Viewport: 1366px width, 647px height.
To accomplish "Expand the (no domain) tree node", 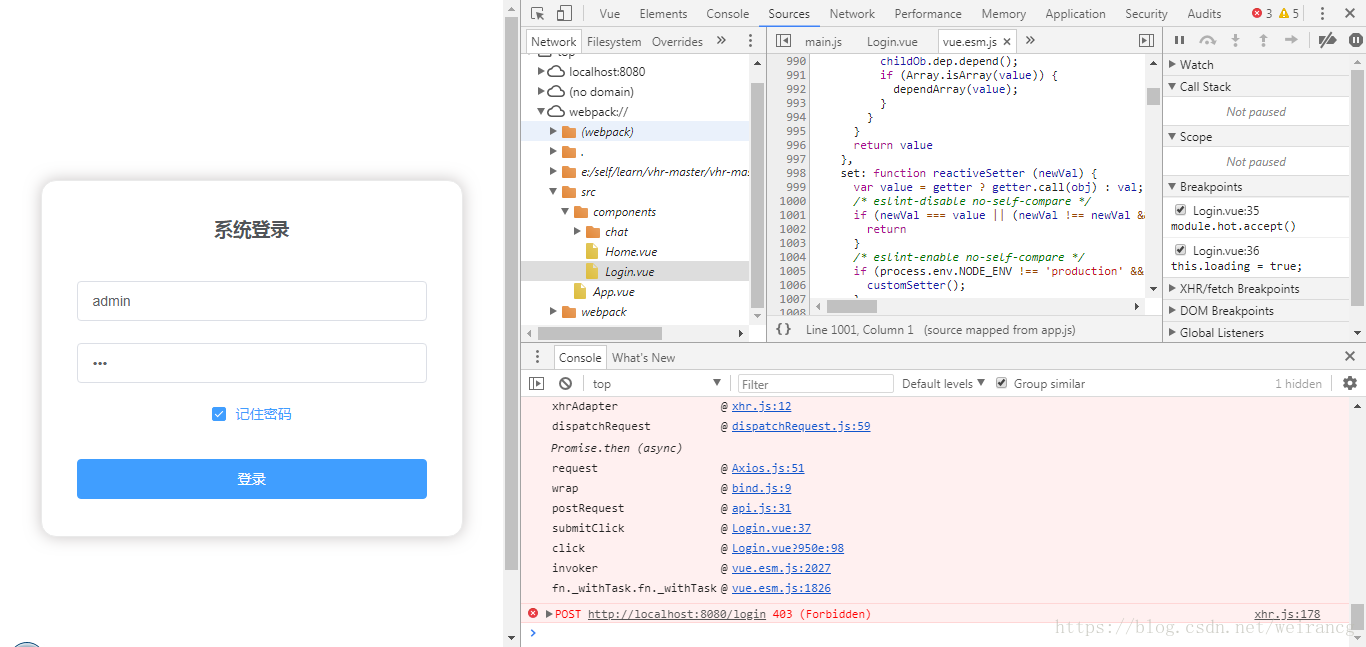I will [541, 91].
